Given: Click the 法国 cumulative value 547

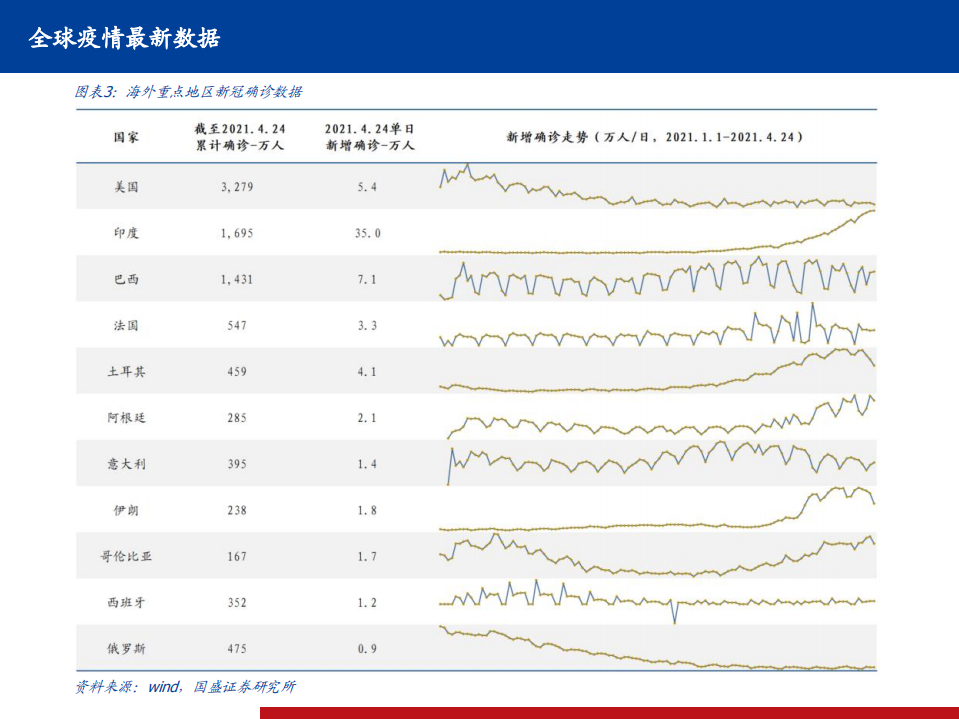Looking at the screenshot, I should coord(237,324).
